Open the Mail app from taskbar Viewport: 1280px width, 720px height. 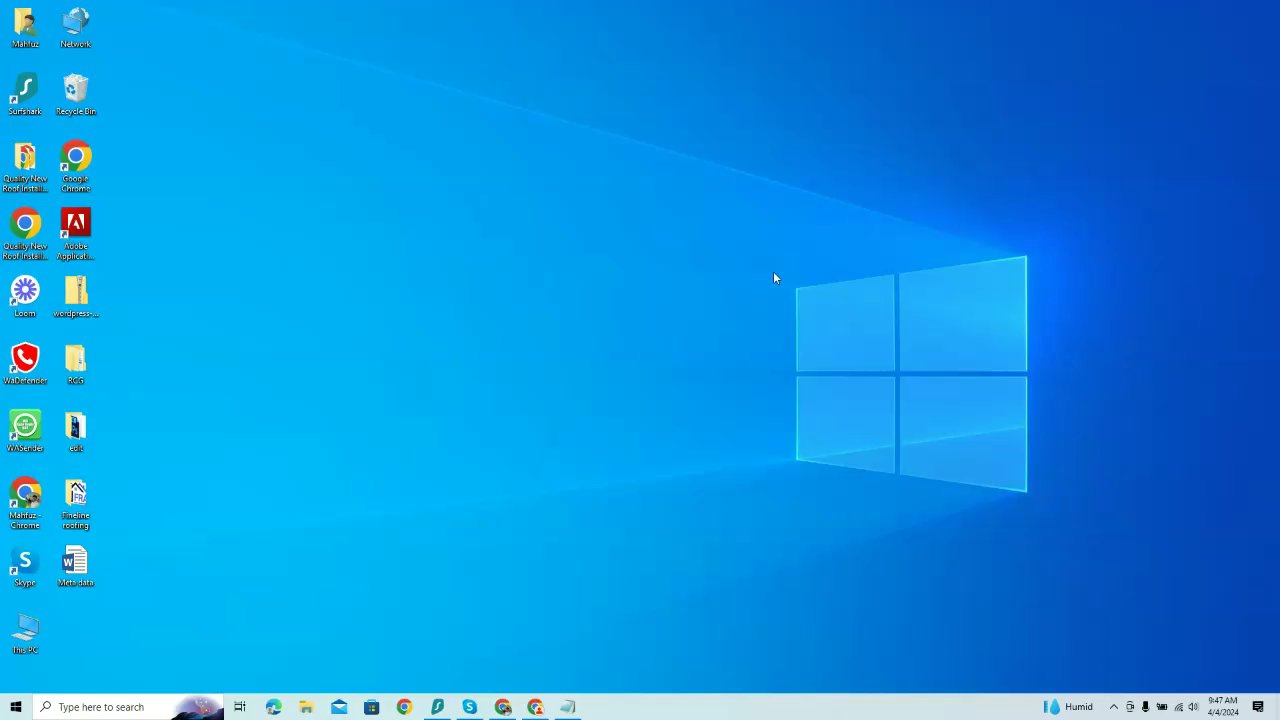pyautogui.click(x=339, y=707)
